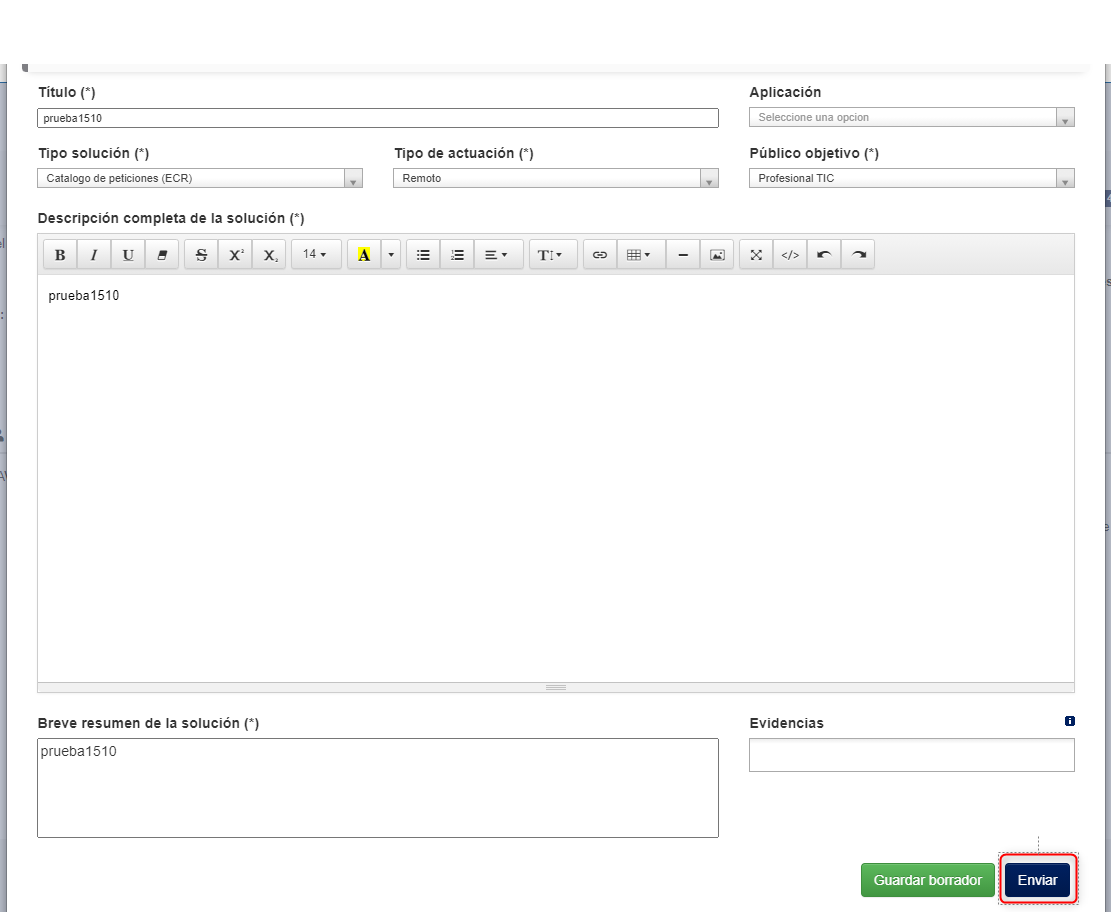The image size is (1111, 912).
Task: Click the eraser clear-formatting icon
Action: pyautogui.click(x=162, y=254)
